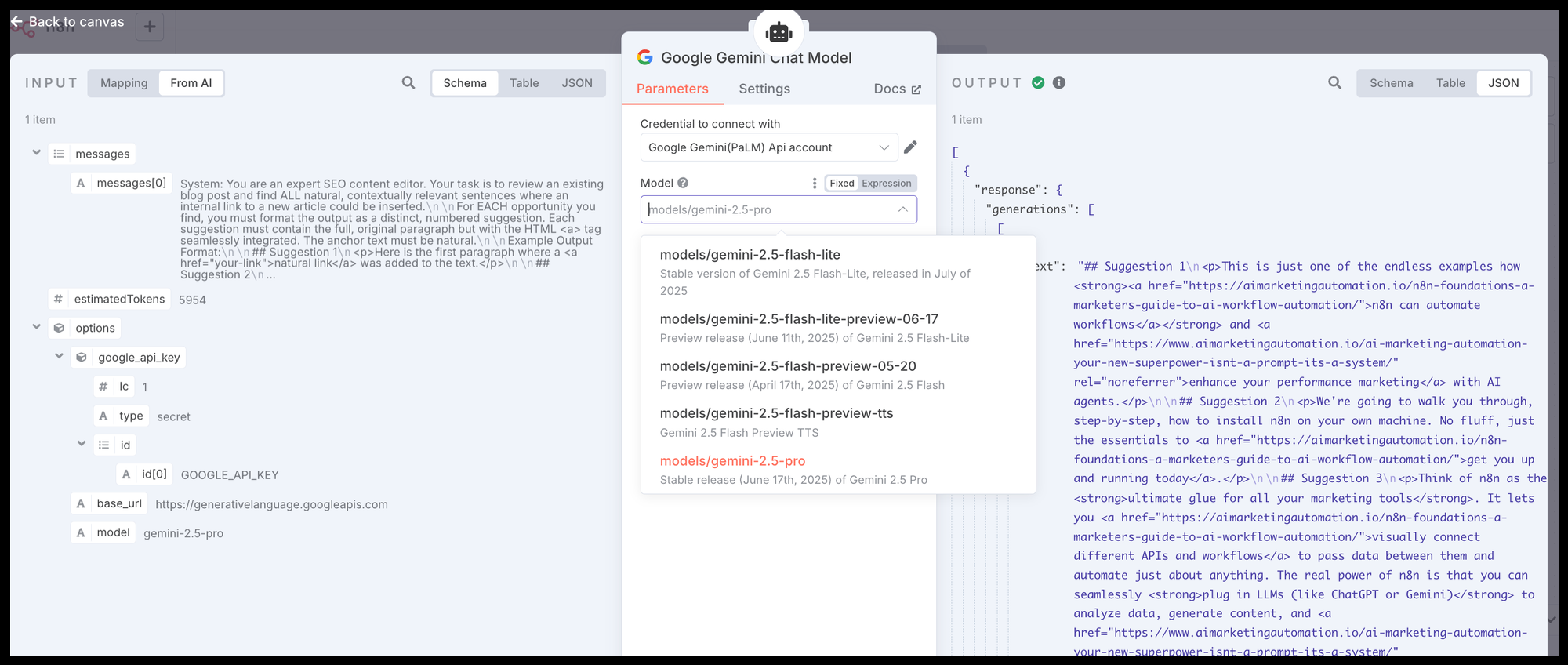1568x665 pixels.
Task: Switch input to Mapping mode
Action: point(124,83)
